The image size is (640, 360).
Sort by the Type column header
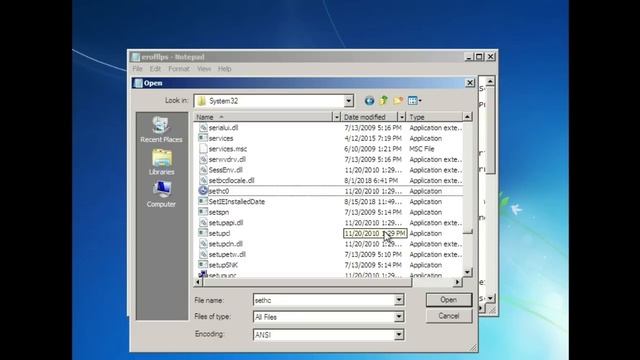click(434, 117)
